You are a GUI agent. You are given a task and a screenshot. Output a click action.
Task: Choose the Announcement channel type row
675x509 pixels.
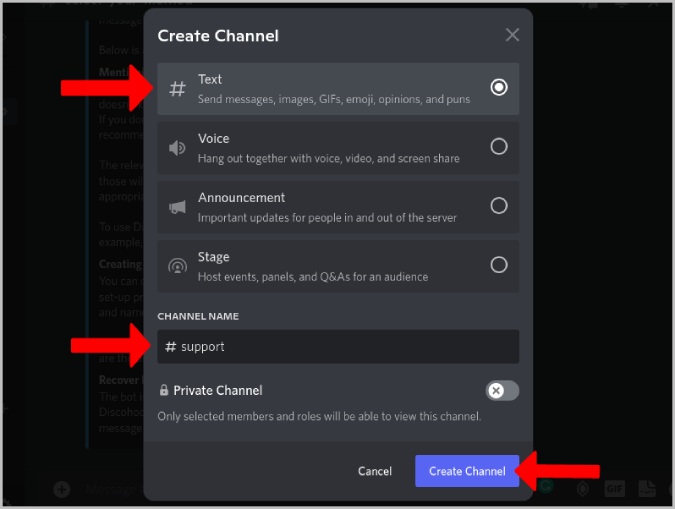pyautogui.click(x=338, y=207)
